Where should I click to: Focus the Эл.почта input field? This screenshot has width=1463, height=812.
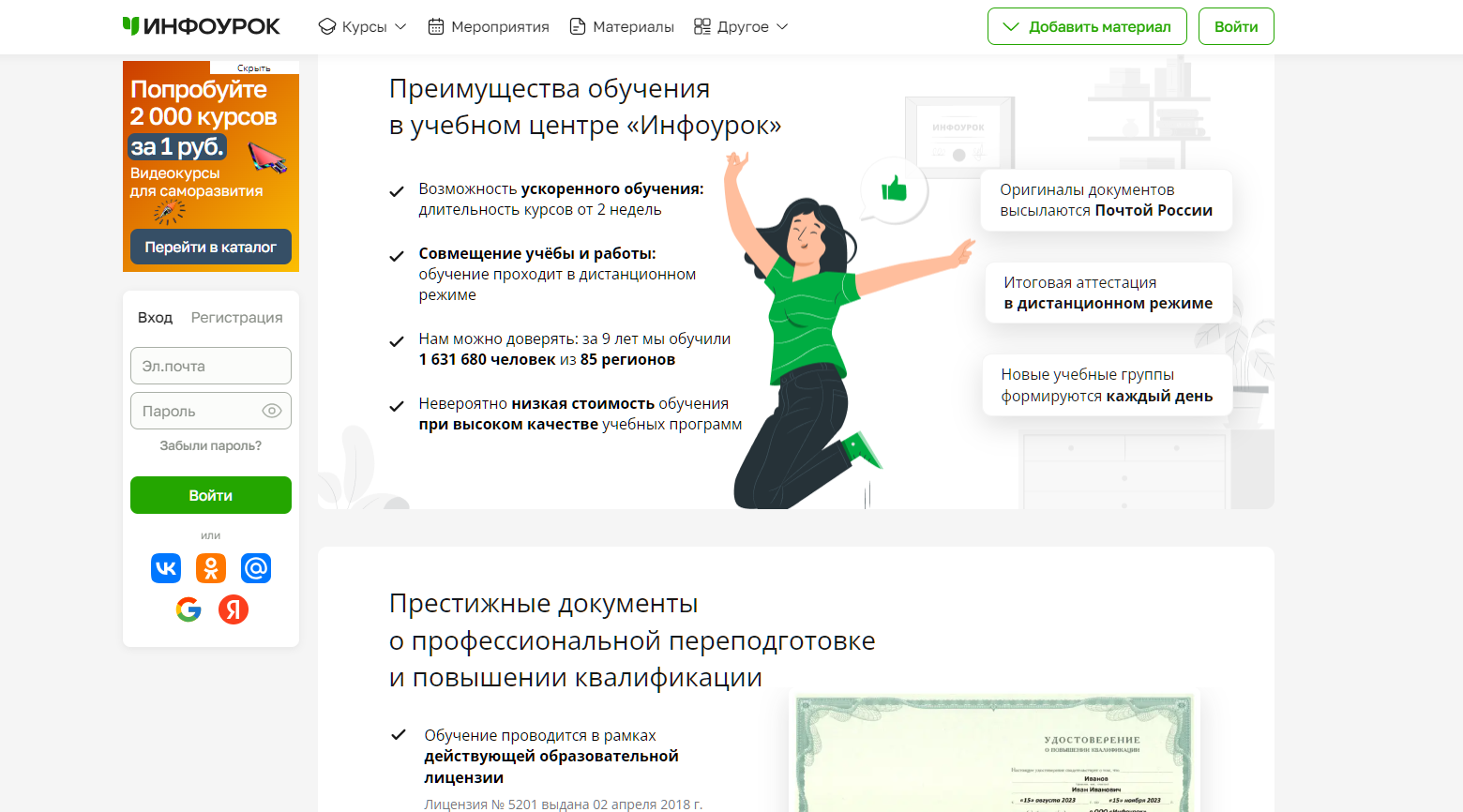(x=210, y=366)
